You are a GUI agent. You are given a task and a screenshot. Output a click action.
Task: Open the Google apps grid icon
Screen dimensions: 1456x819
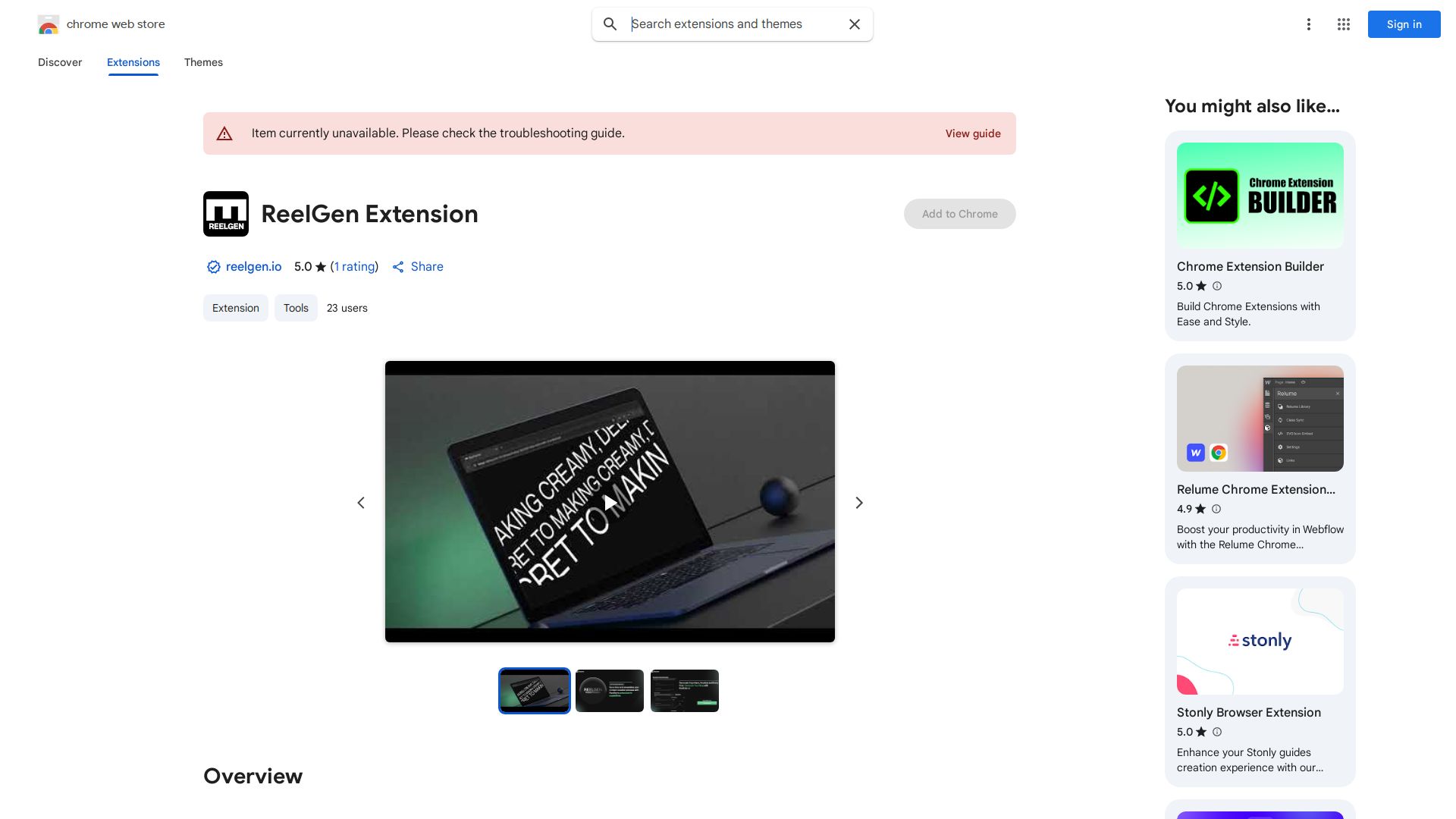click(x=1344, y=24)
